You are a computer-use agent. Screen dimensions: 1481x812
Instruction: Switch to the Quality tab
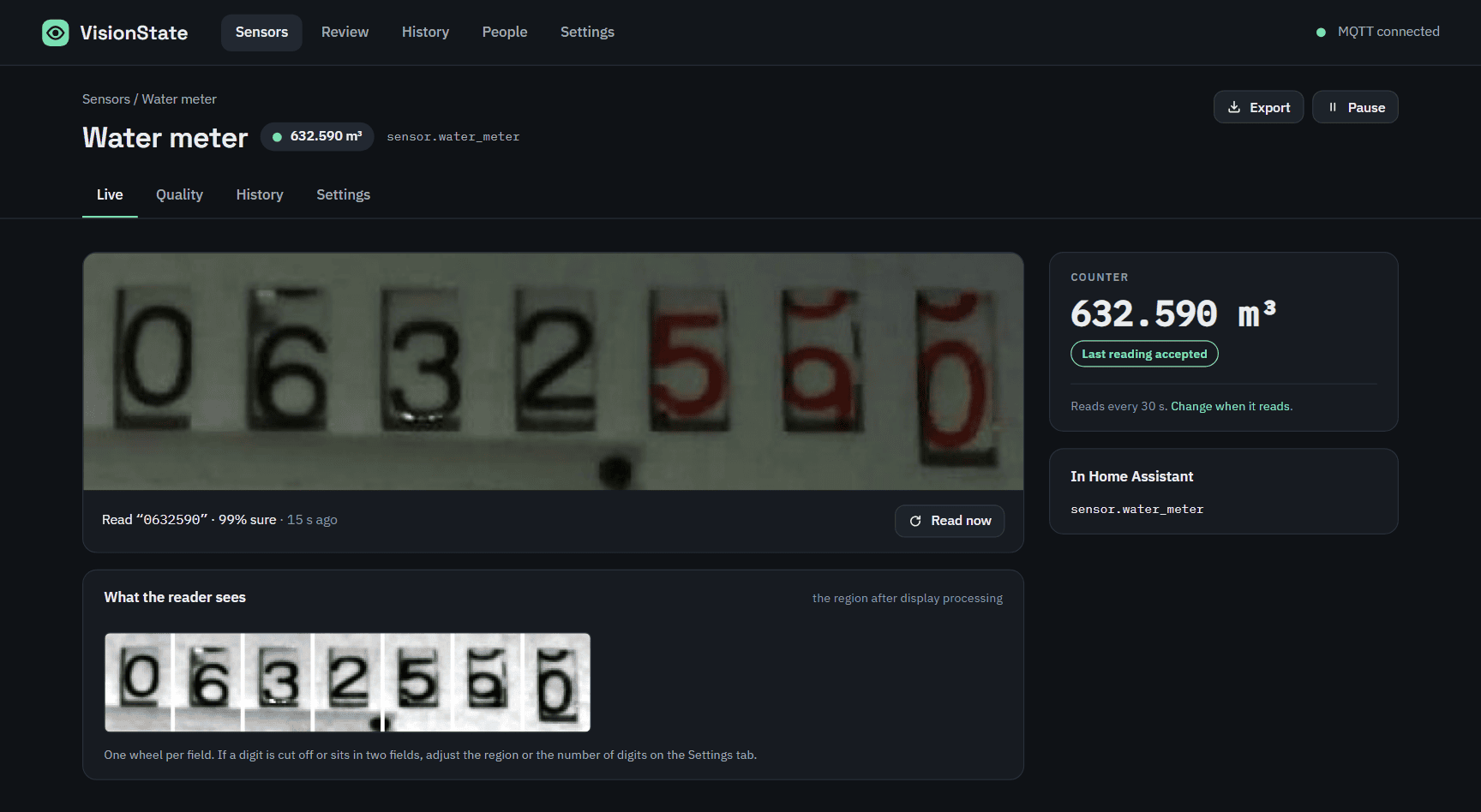pos(179,195)
